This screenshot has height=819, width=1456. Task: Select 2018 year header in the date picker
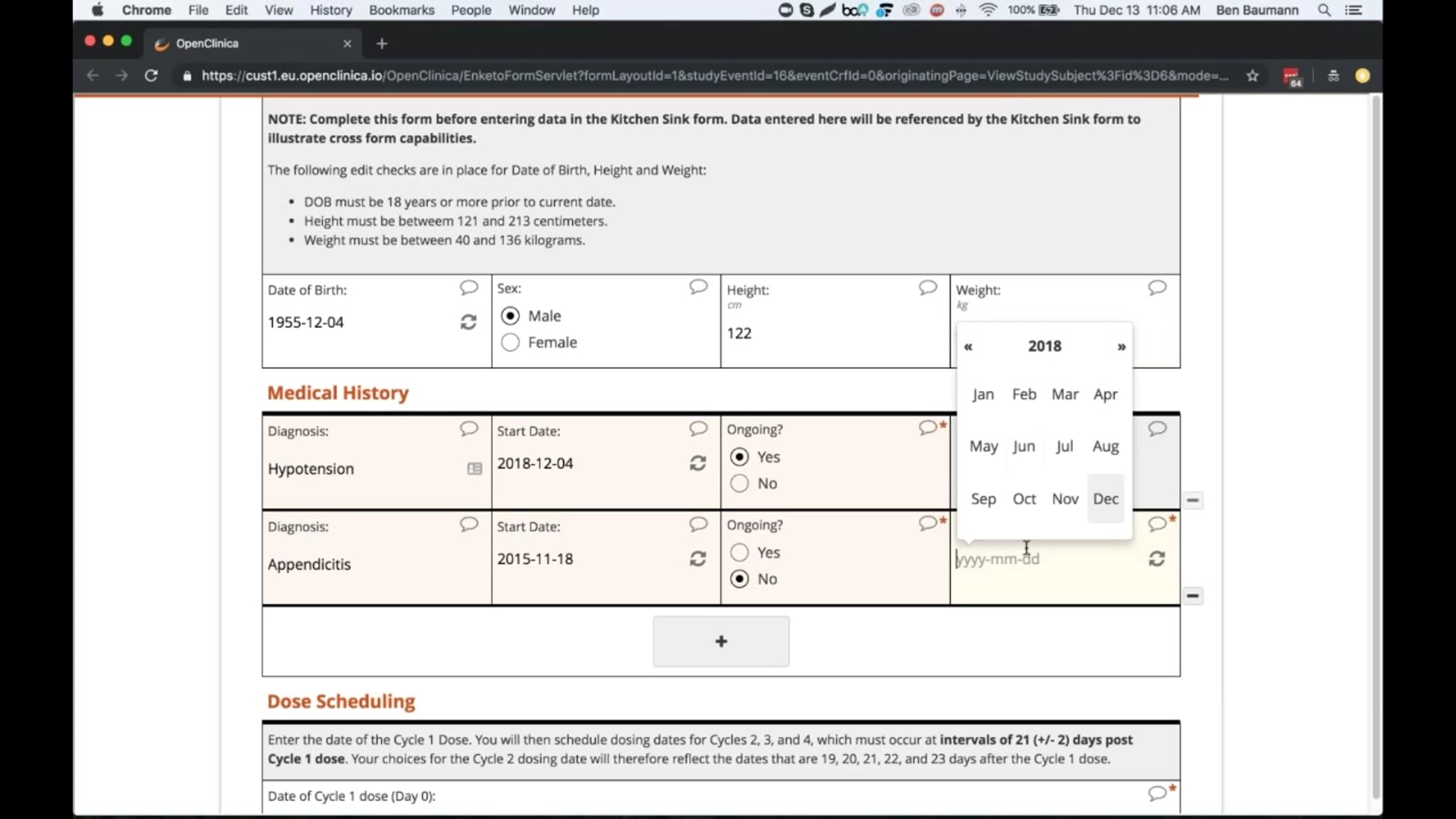pyautogui.click(x=1044, y=346)
